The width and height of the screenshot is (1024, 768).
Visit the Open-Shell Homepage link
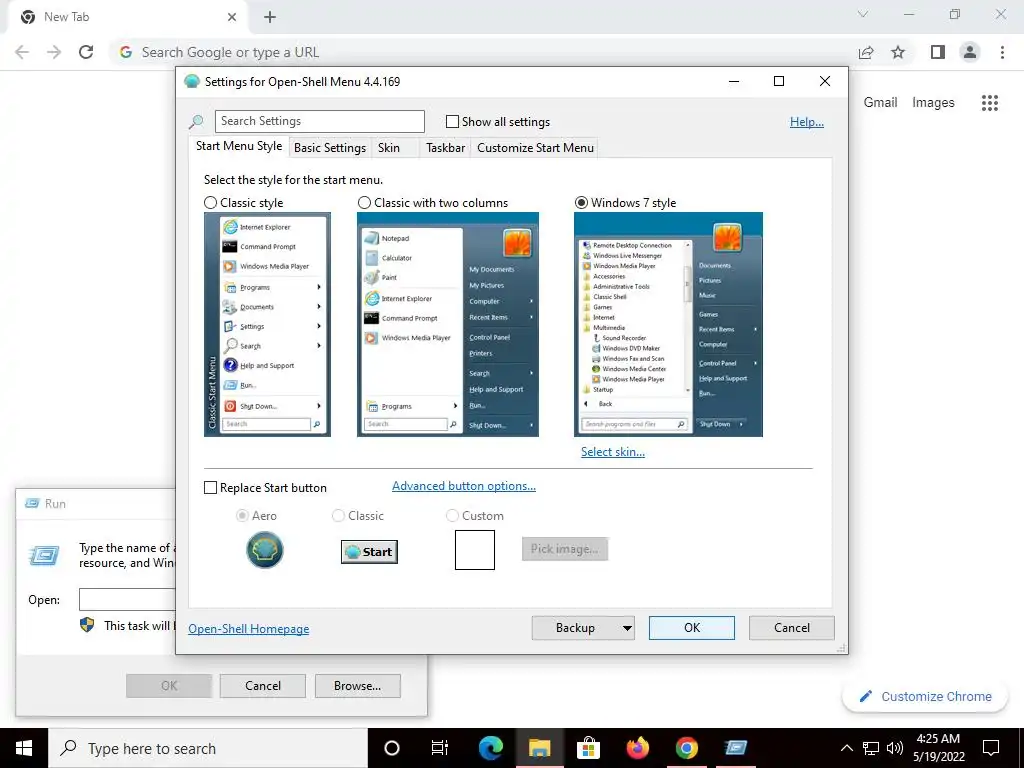pos(249,629)
